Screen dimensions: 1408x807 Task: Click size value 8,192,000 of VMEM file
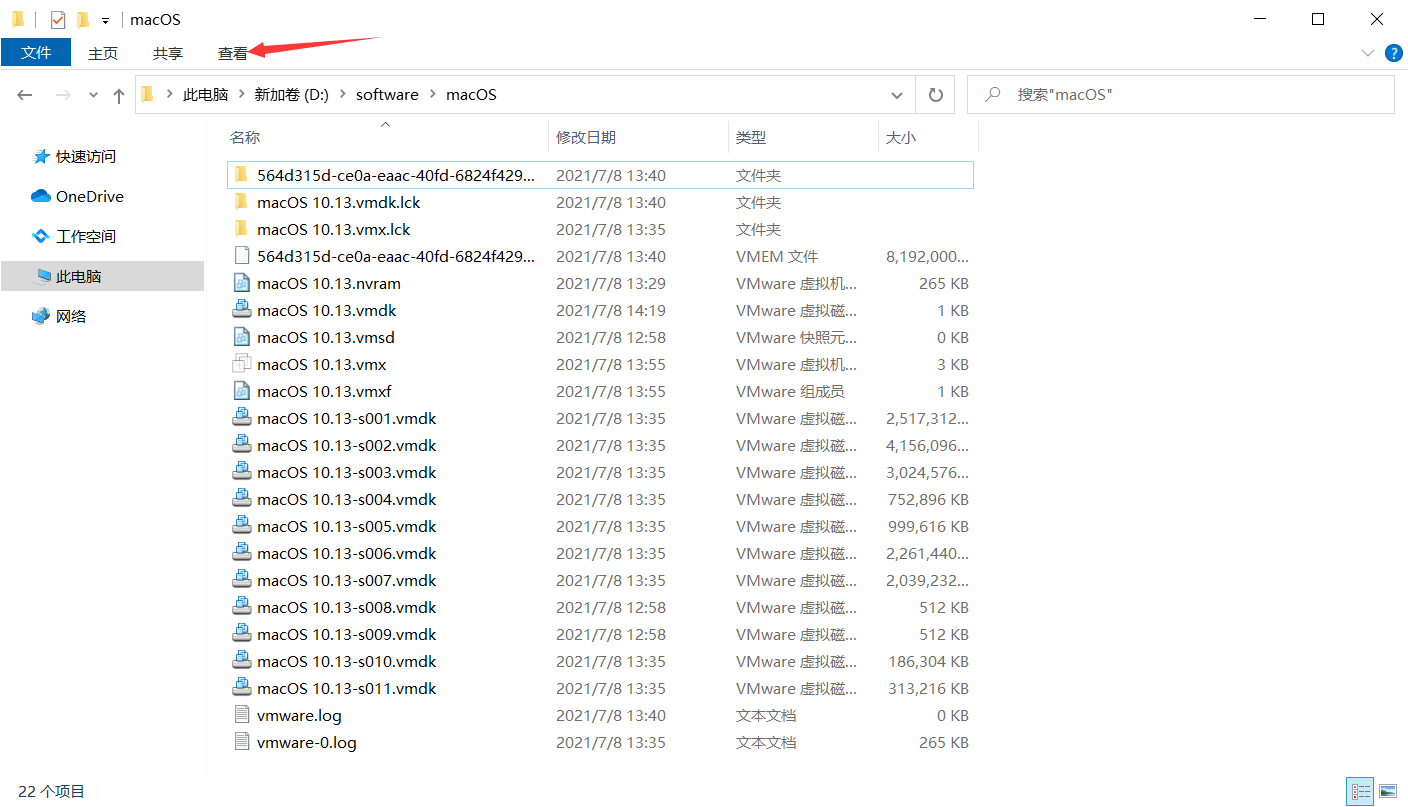pos(927,256)
